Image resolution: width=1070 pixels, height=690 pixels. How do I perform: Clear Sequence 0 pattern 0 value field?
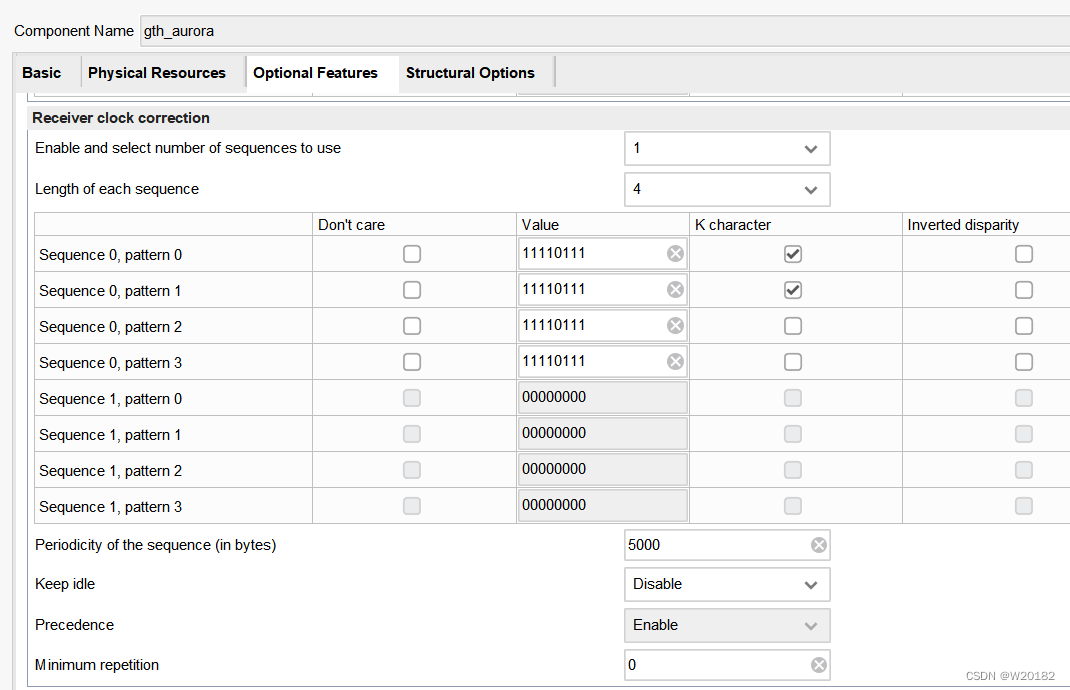(x=675, y=254)
